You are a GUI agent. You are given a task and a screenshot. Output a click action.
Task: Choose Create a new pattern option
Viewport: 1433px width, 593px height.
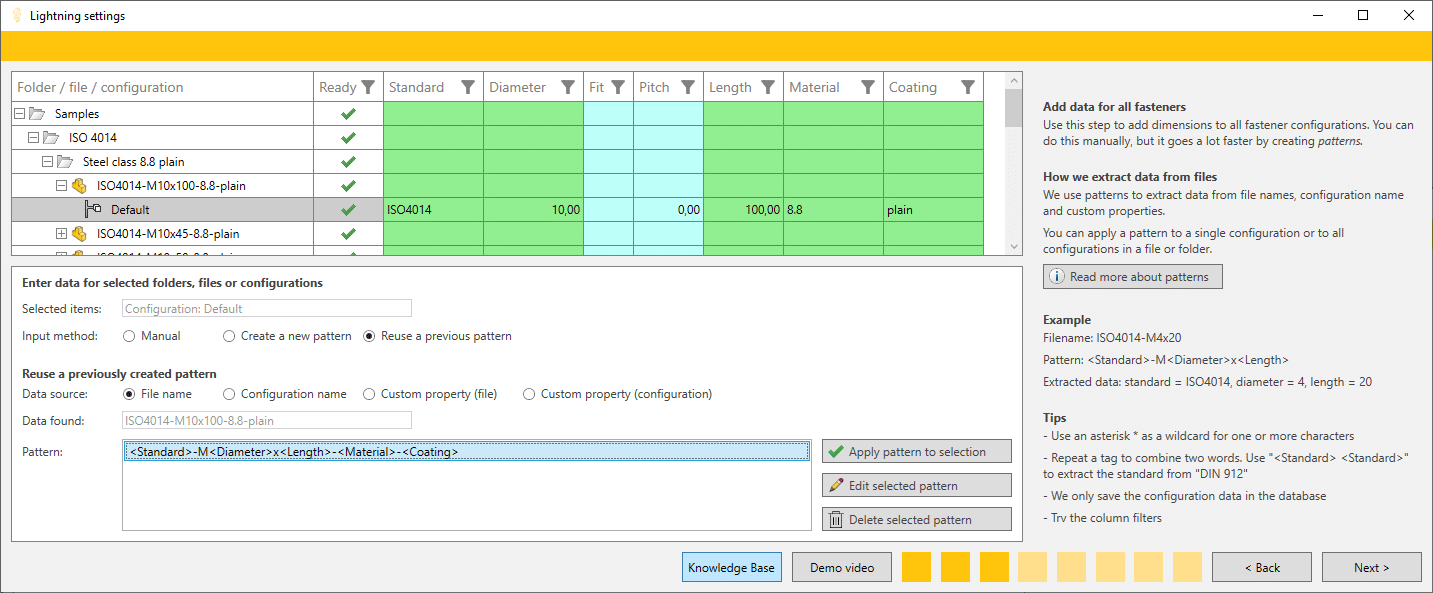point(229,336)
